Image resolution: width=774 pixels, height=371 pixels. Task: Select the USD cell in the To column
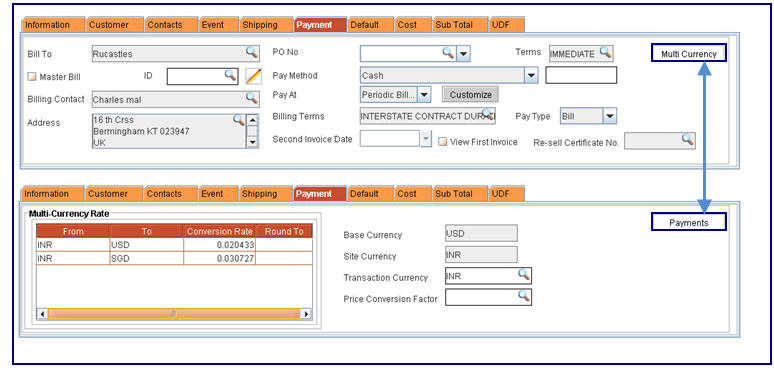tap(147, 245)
